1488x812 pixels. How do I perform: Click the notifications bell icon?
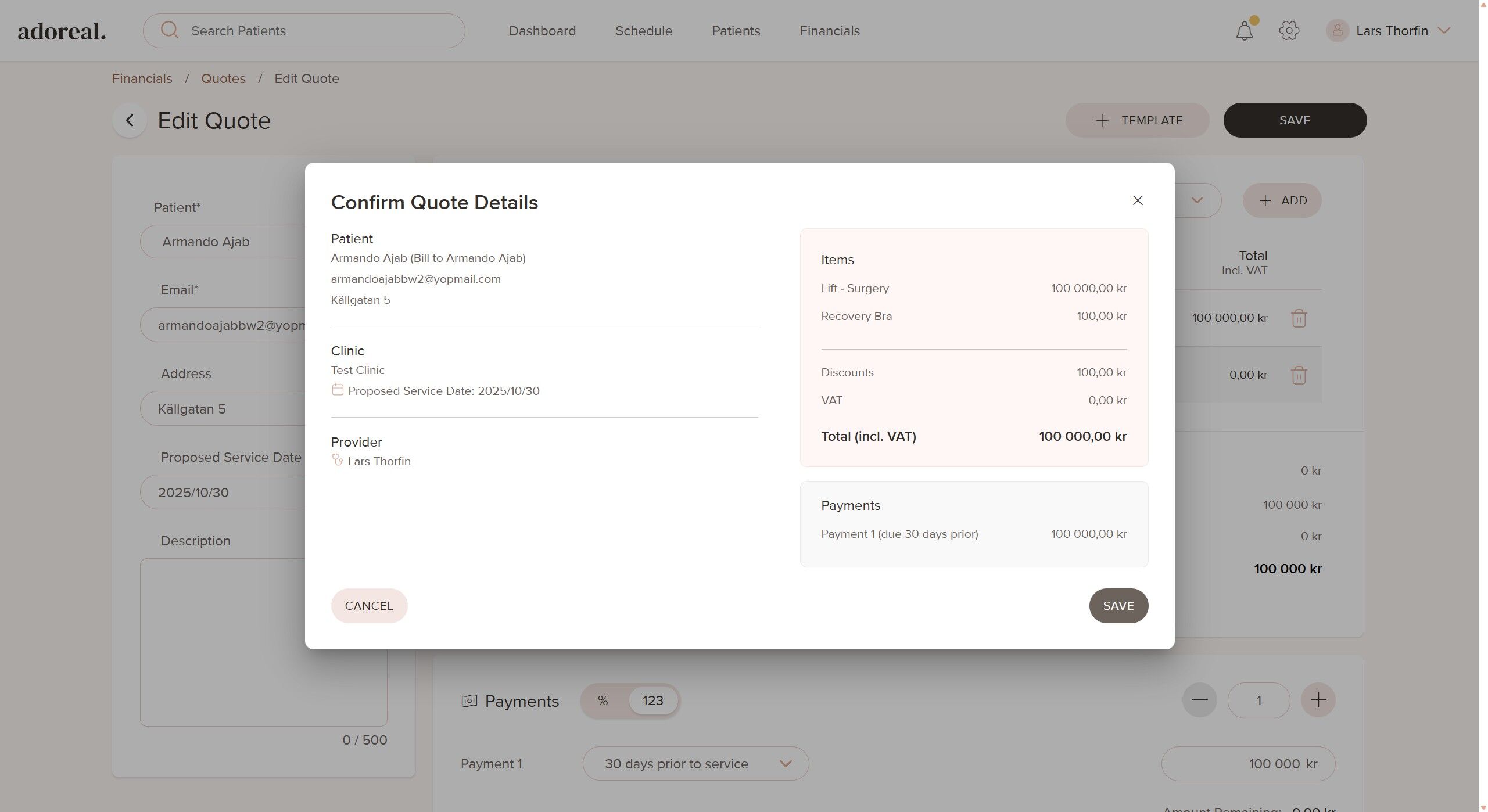1243,31
